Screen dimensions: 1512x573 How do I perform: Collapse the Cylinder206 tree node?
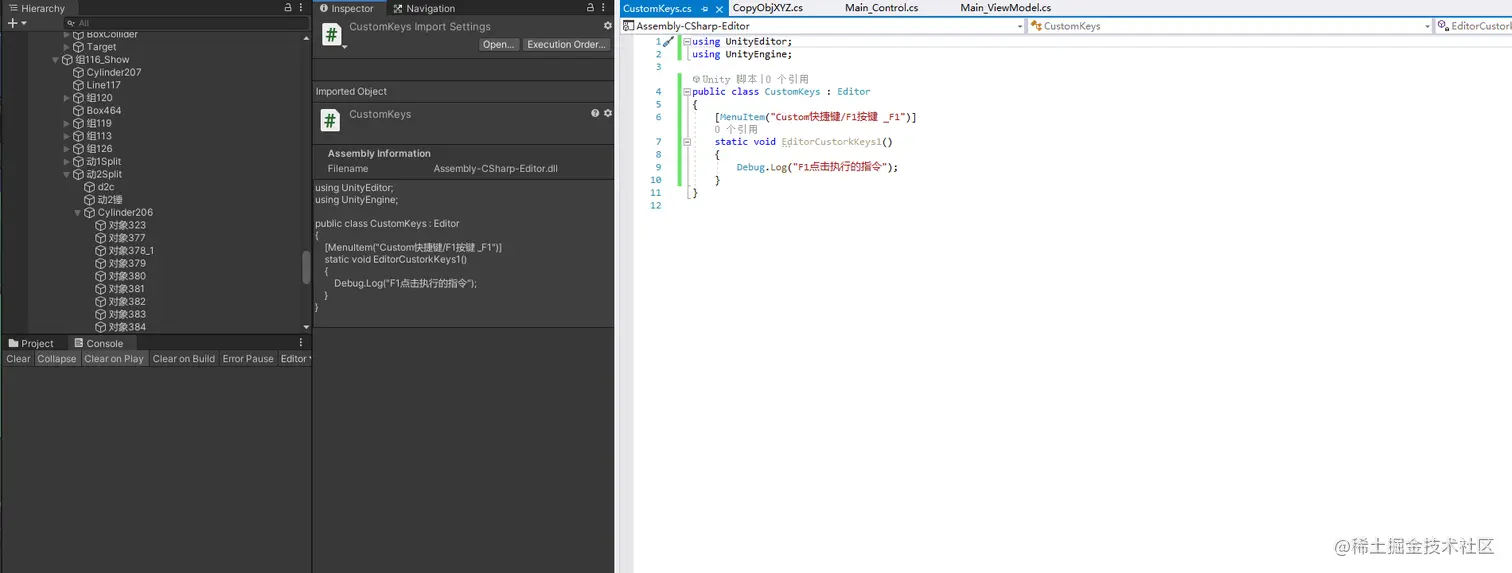click(x=78, y=213)
